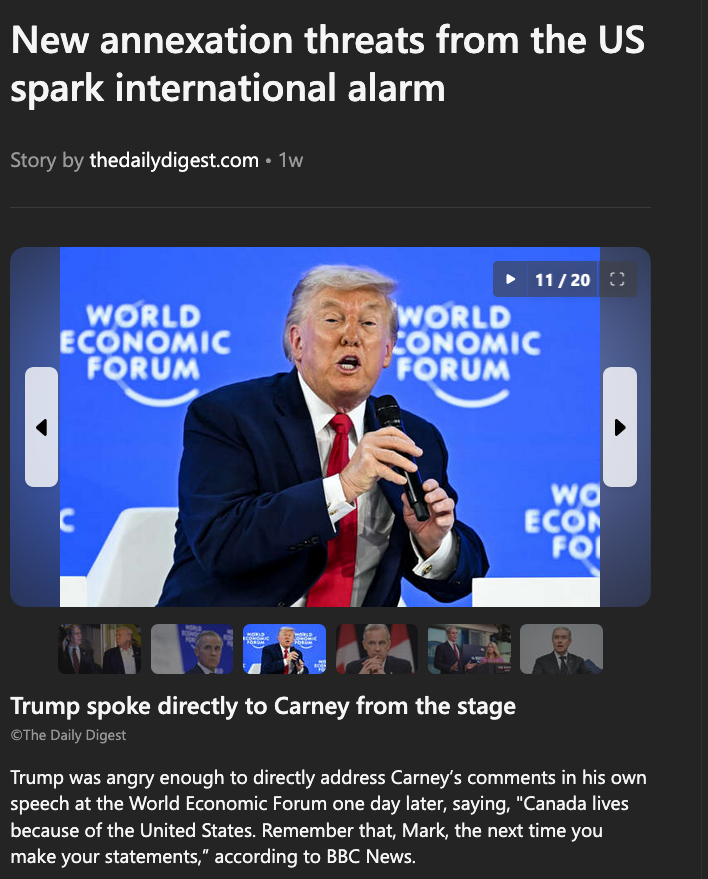Select thumbnail with Canadian flags behind man
This screenshot has width=708, height=879.
[x=377, y=649]
